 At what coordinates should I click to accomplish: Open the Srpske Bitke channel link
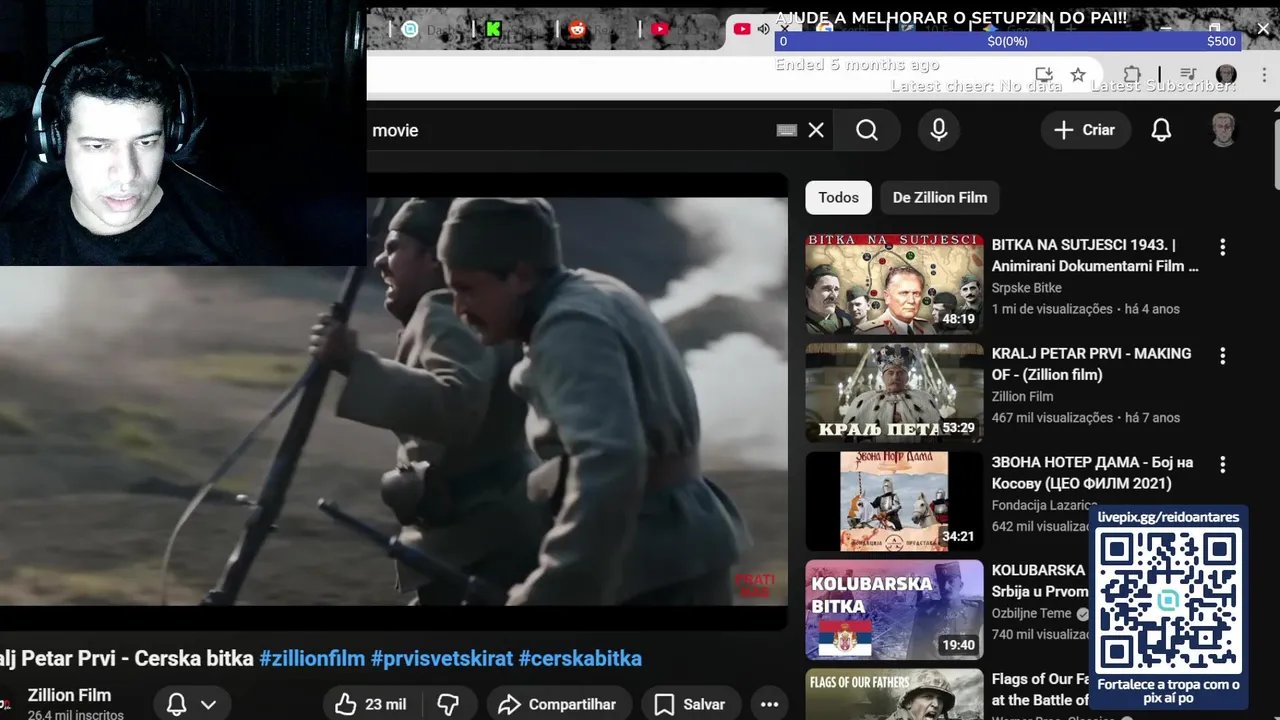pyautogui.click(x=1027, y=288)
